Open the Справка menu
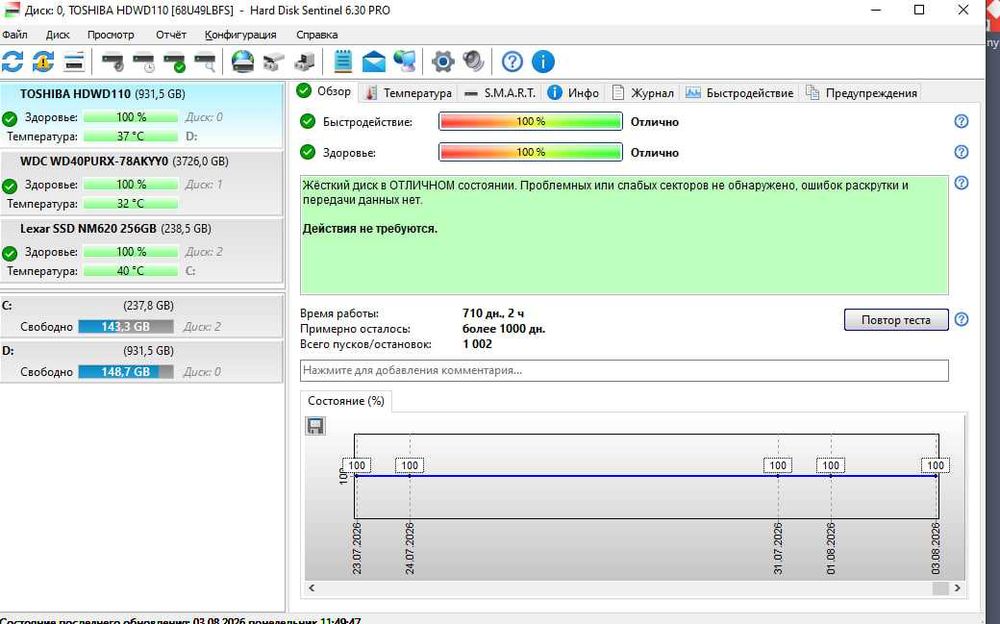Image resolution: width=1000 pixels, height=624 pixels. click(x=317, y=34)
